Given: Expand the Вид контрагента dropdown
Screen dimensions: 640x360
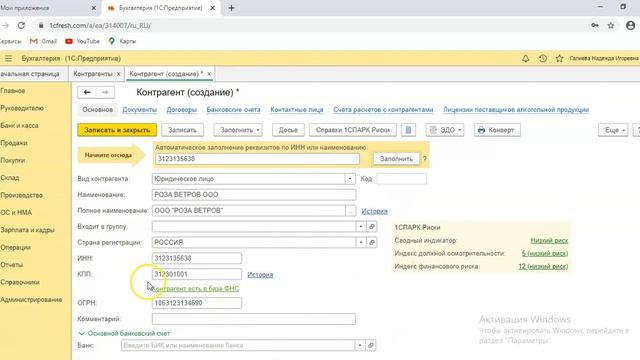Looking at the screenshot, I should tap(350, 179).
